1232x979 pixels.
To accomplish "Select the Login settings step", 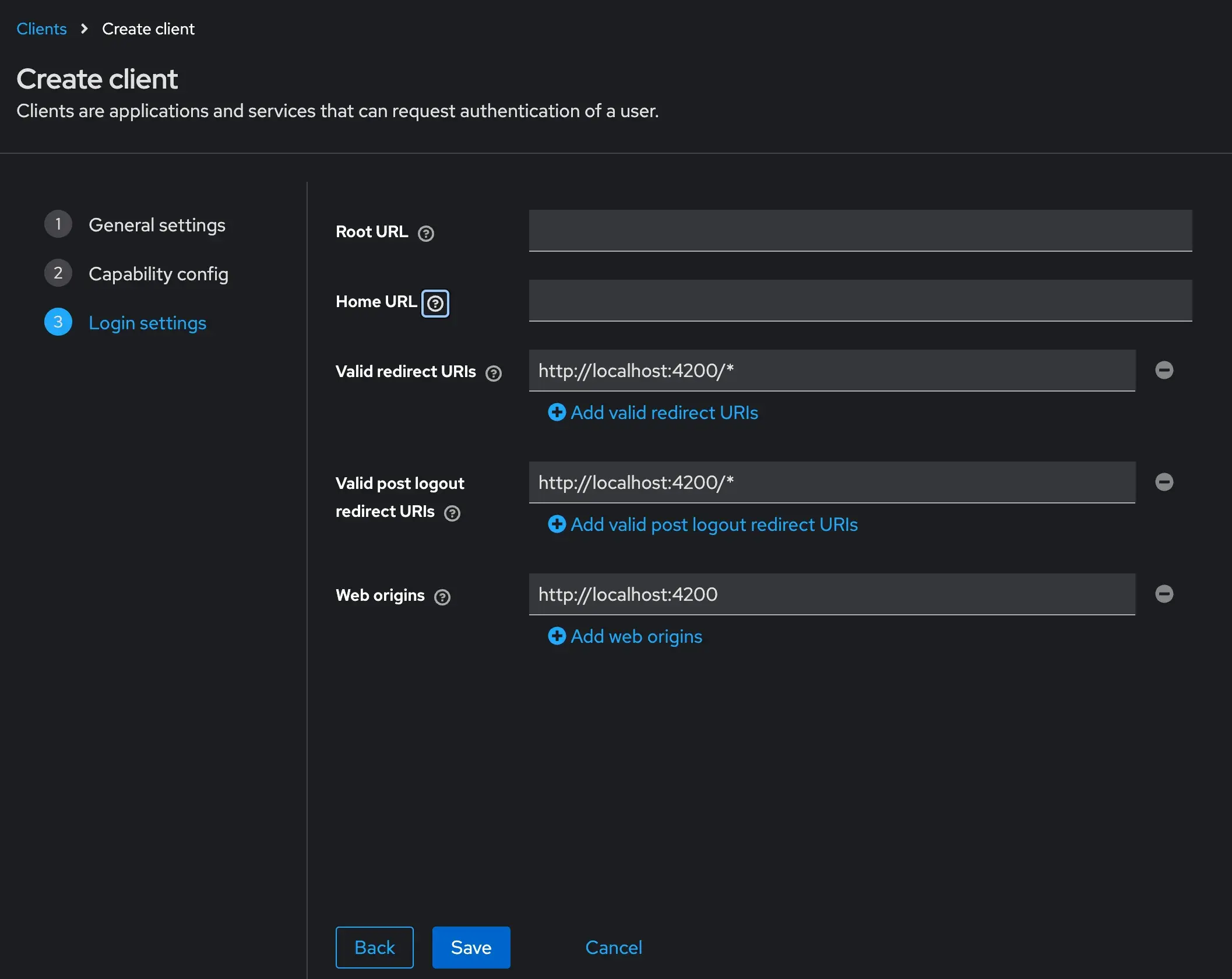I will tap(147, 323).
